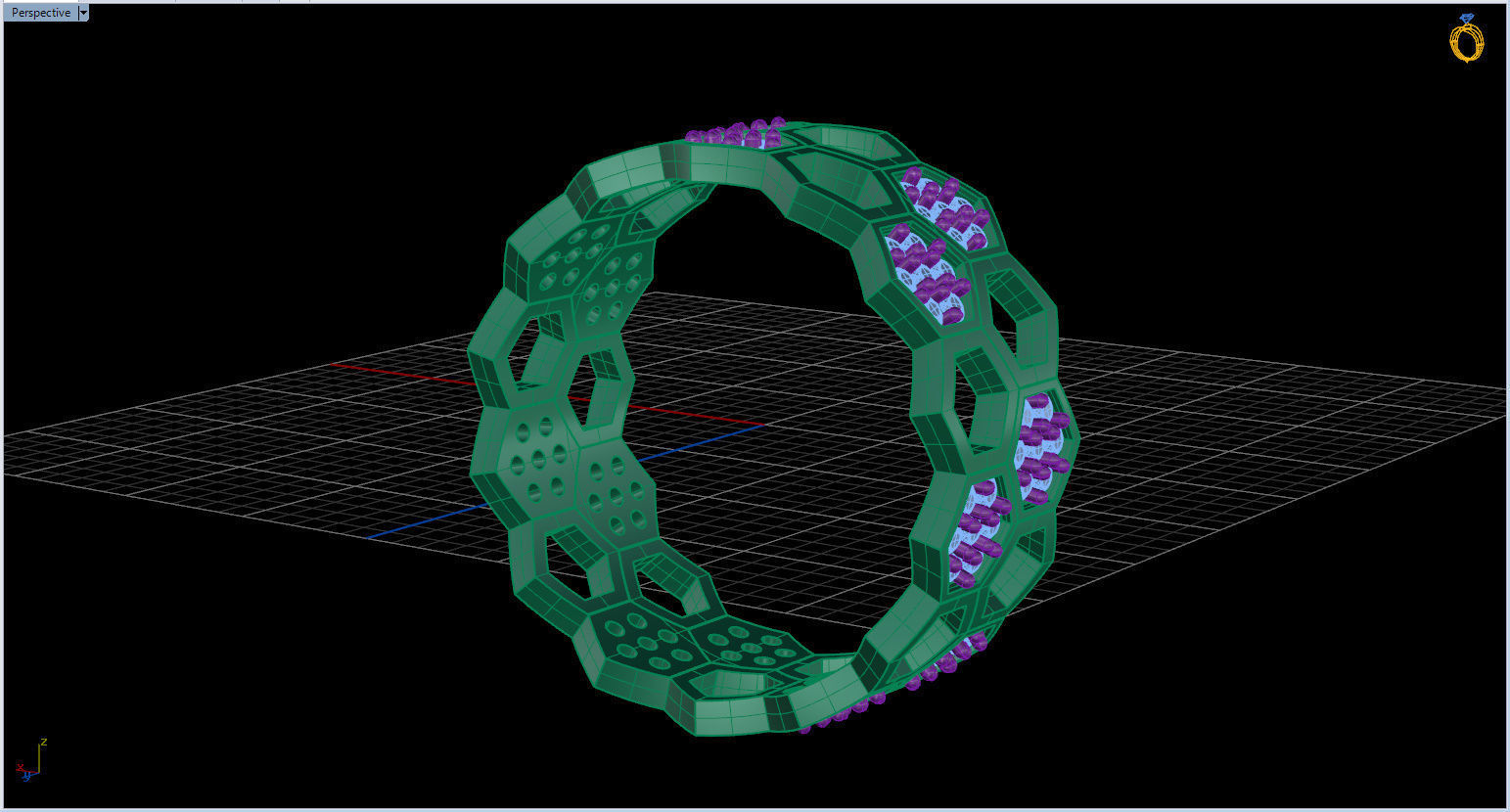Open the Perspective viewport dropdown arrow
1510x812 pixels.
click(x=83, y=13)
